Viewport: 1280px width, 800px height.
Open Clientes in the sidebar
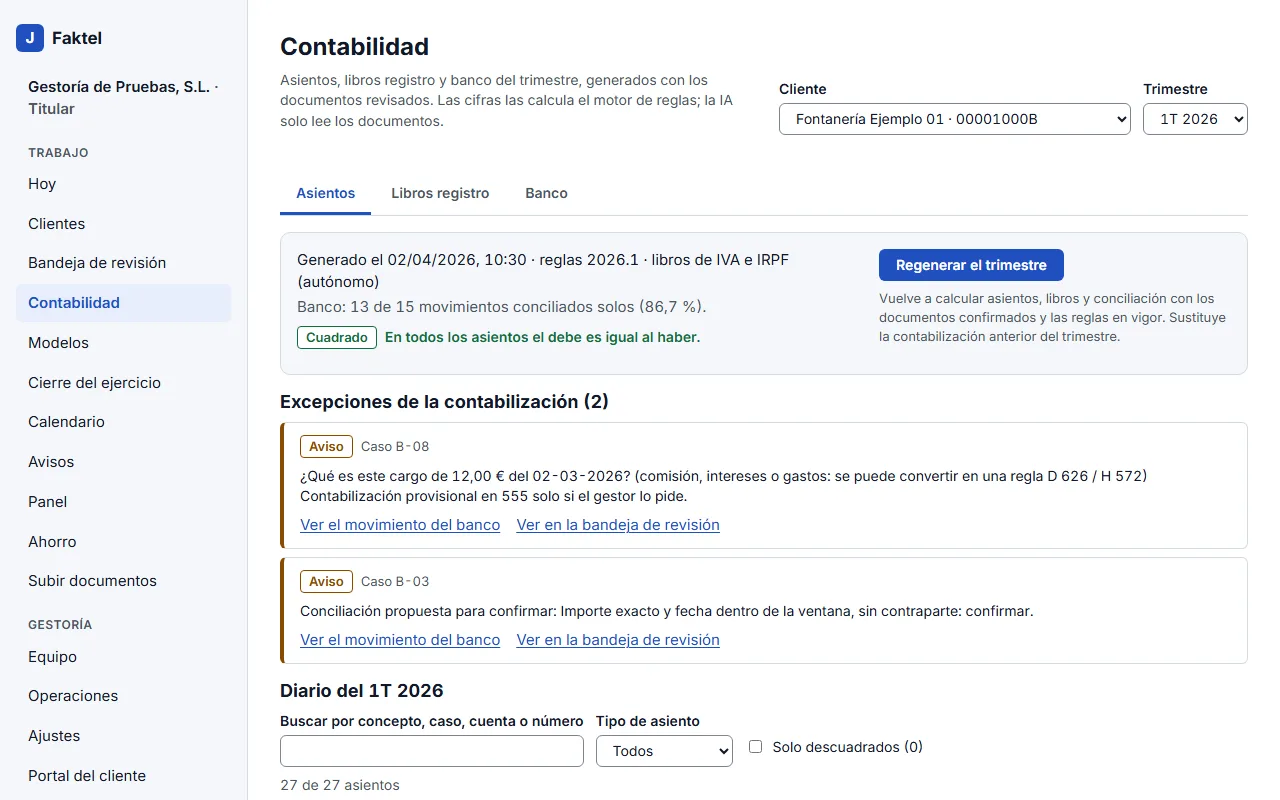click(x=123, y=224)
